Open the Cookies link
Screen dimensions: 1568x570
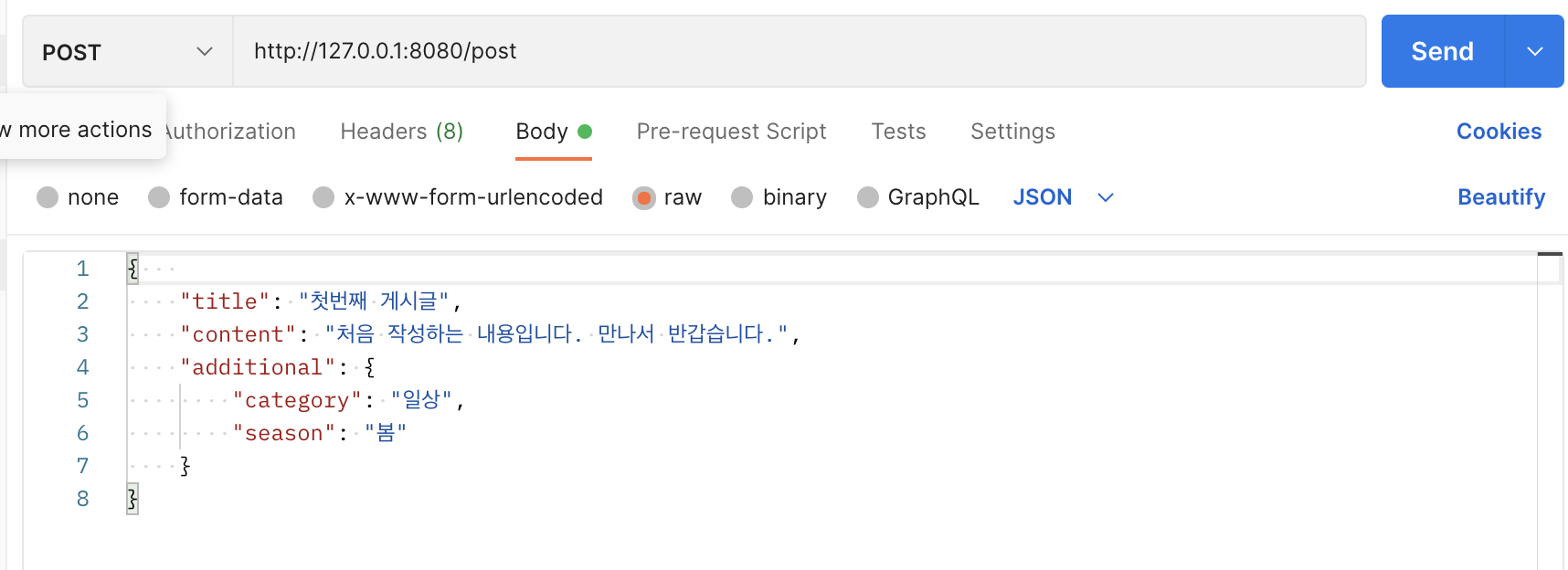pyautogui.click(x=1499, y=132)
